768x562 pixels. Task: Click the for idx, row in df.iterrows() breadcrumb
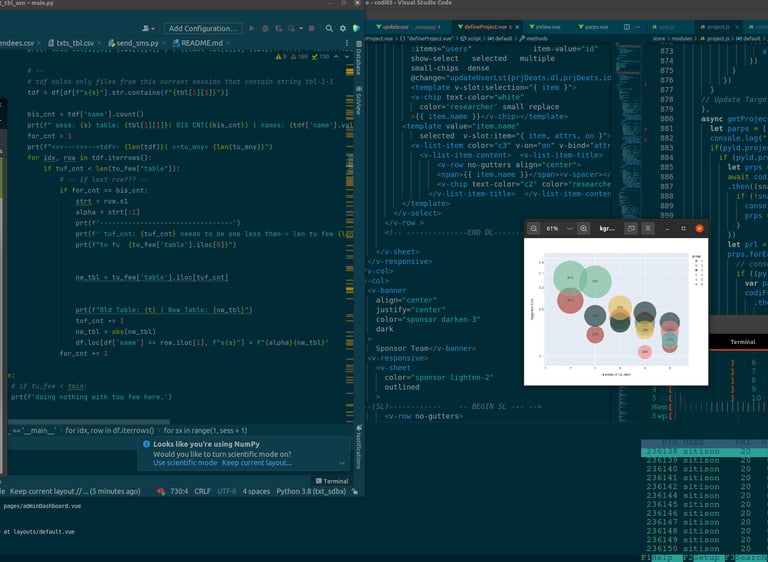110,430
